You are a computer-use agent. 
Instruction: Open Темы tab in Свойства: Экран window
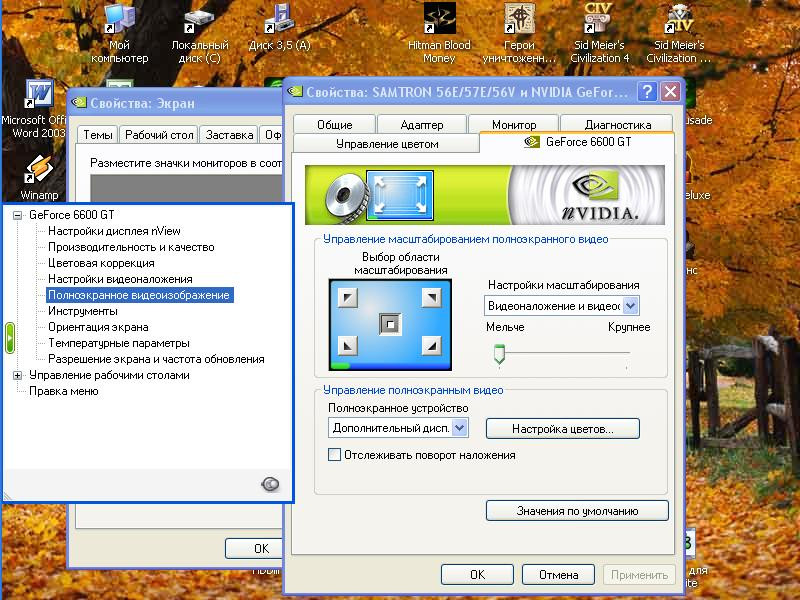pyautogui.click(x=97, y=135)
